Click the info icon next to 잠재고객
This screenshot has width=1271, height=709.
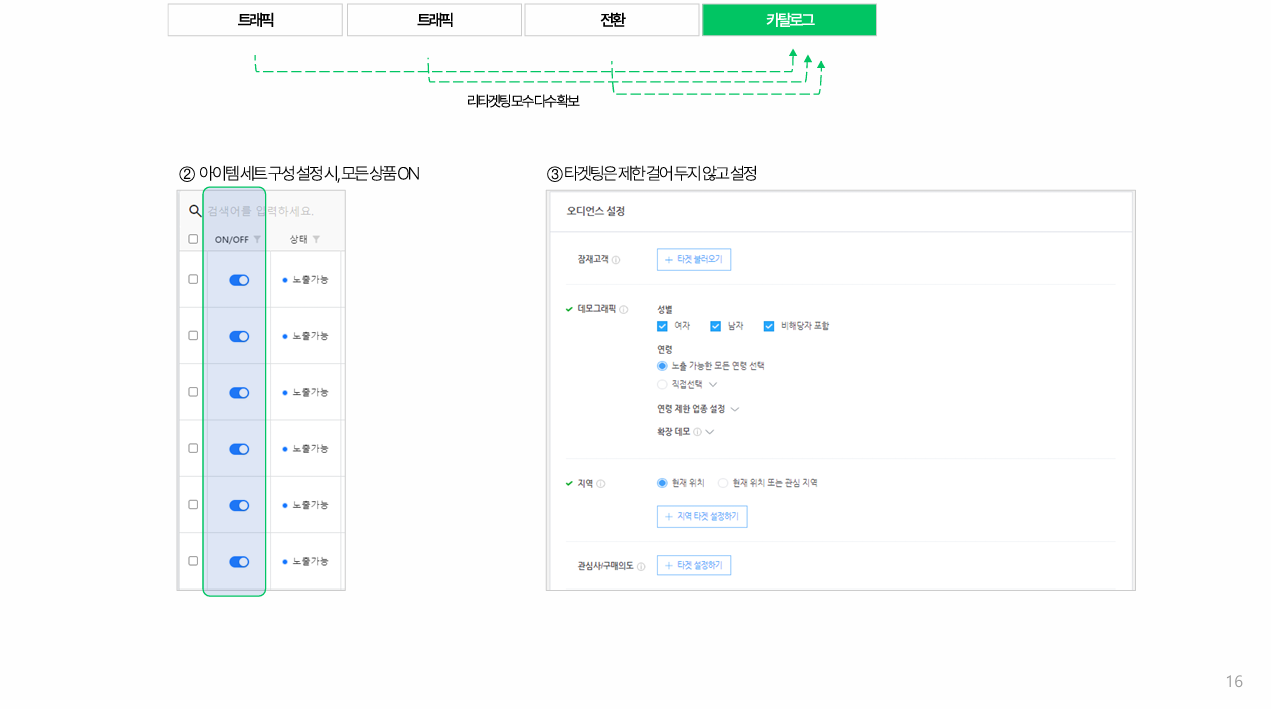coord(616,260)
